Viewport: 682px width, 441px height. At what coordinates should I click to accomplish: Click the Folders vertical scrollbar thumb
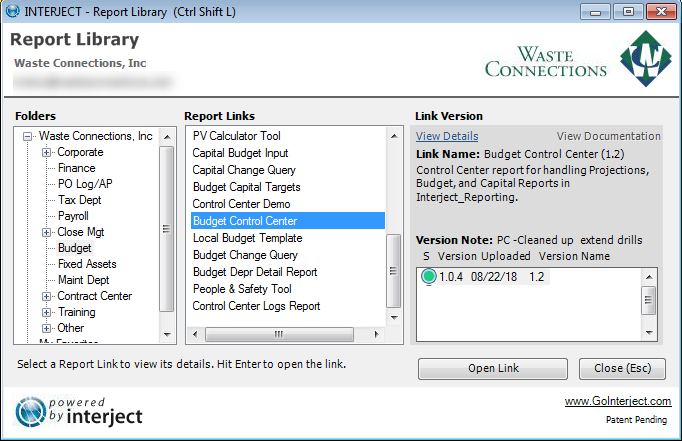click(167, 229)
